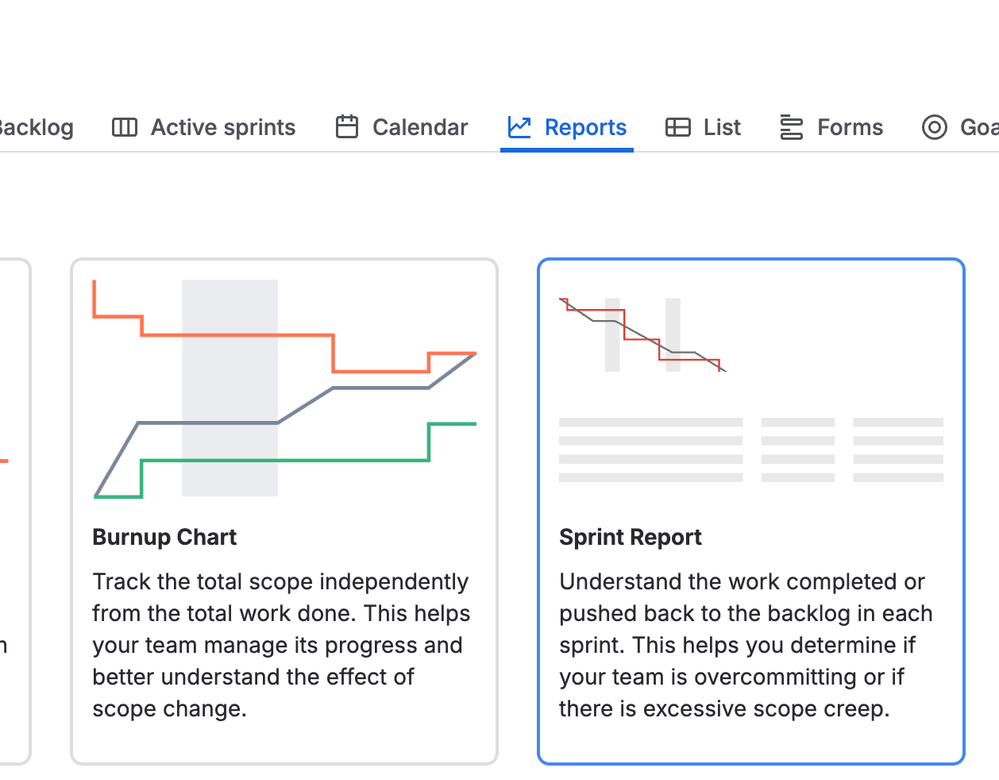999x780 pixels.
Task: Click the Reports line-chart icon
Action: pyautogui.click(x=519, y=127)
